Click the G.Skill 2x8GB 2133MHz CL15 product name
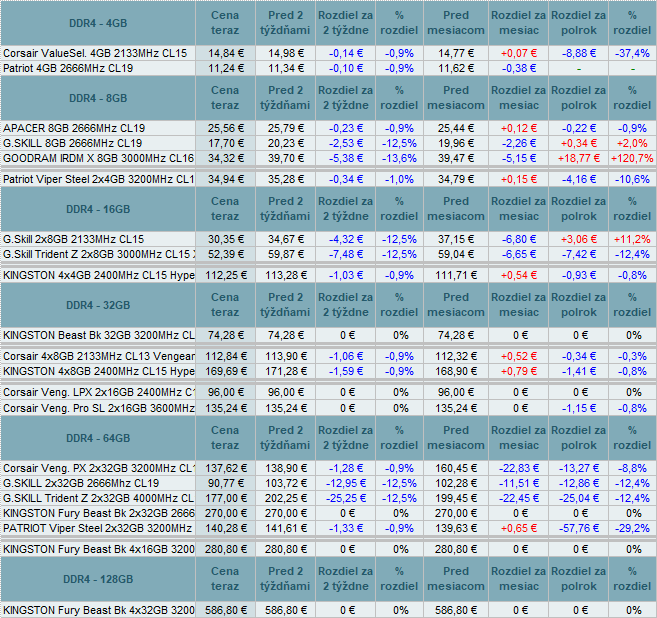The height and width of the screenshot is (618, 657). 73,239
